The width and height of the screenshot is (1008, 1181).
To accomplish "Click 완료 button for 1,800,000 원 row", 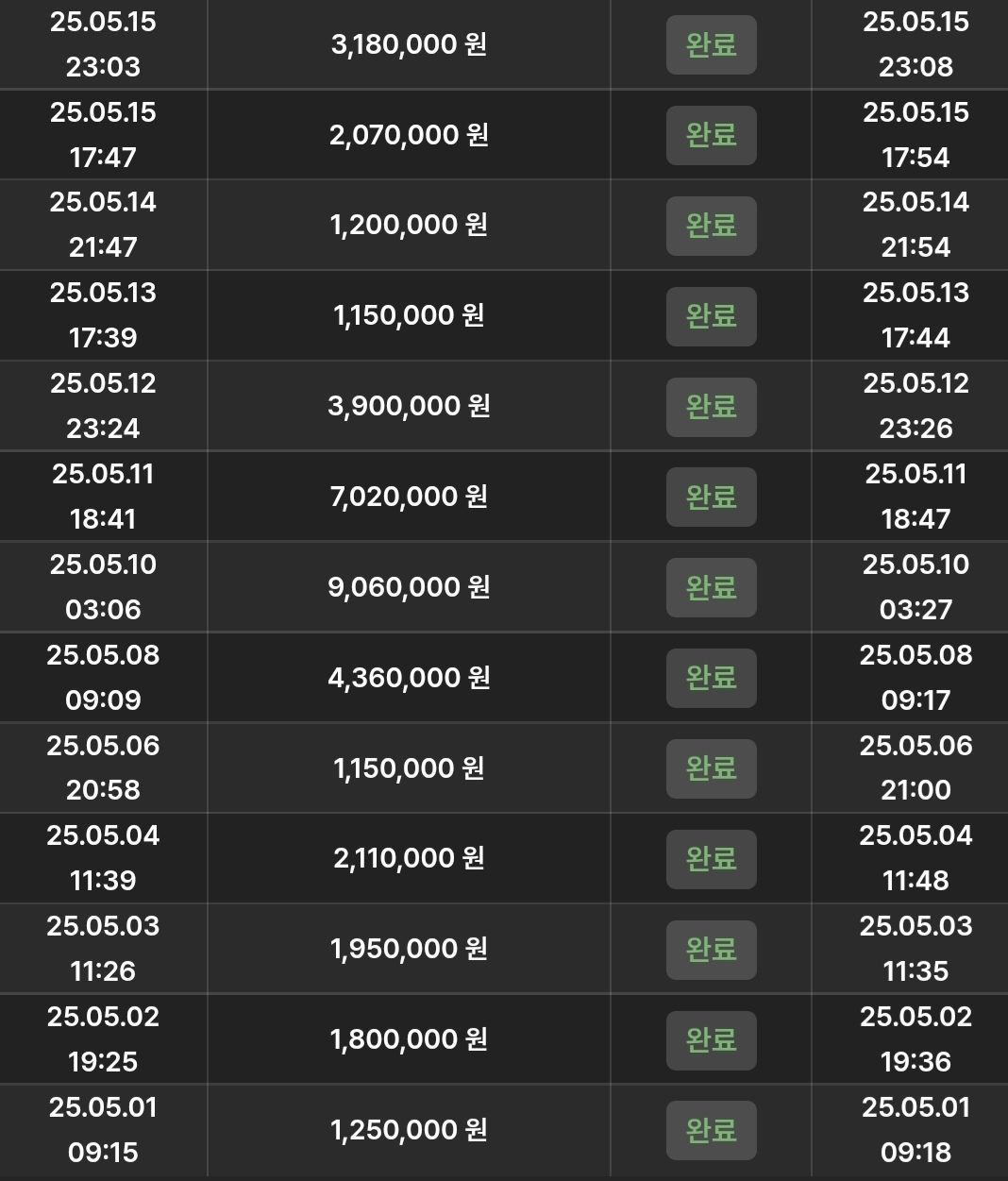I will pos(711,1040).
